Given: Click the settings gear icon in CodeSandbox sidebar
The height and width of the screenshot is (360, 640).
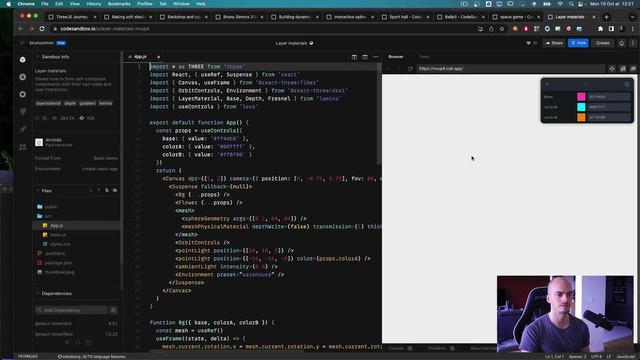Looking at the screenshot, I should (x=23, y=94).
